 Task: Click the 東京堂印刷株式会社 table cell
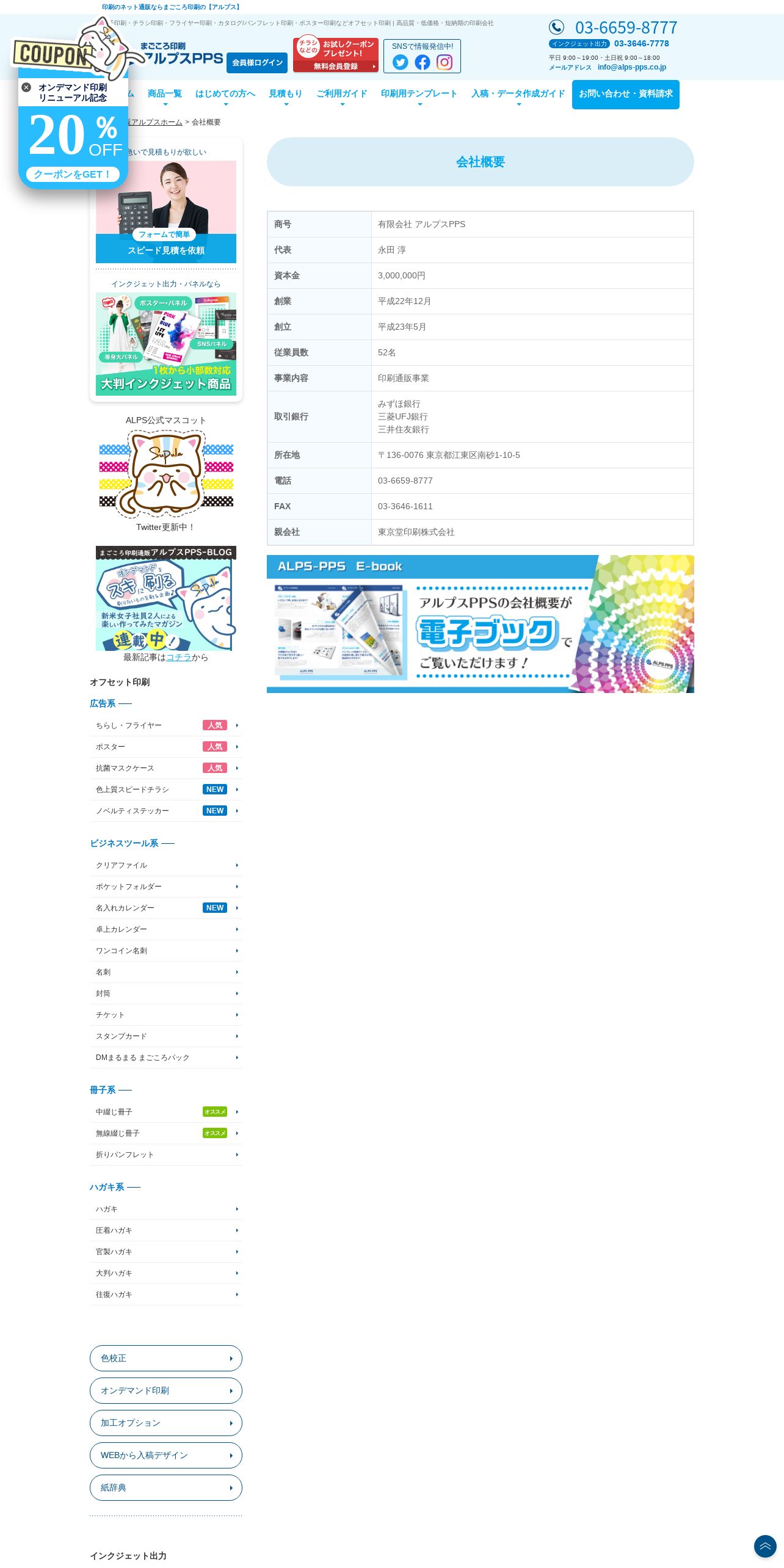[532, 532]
